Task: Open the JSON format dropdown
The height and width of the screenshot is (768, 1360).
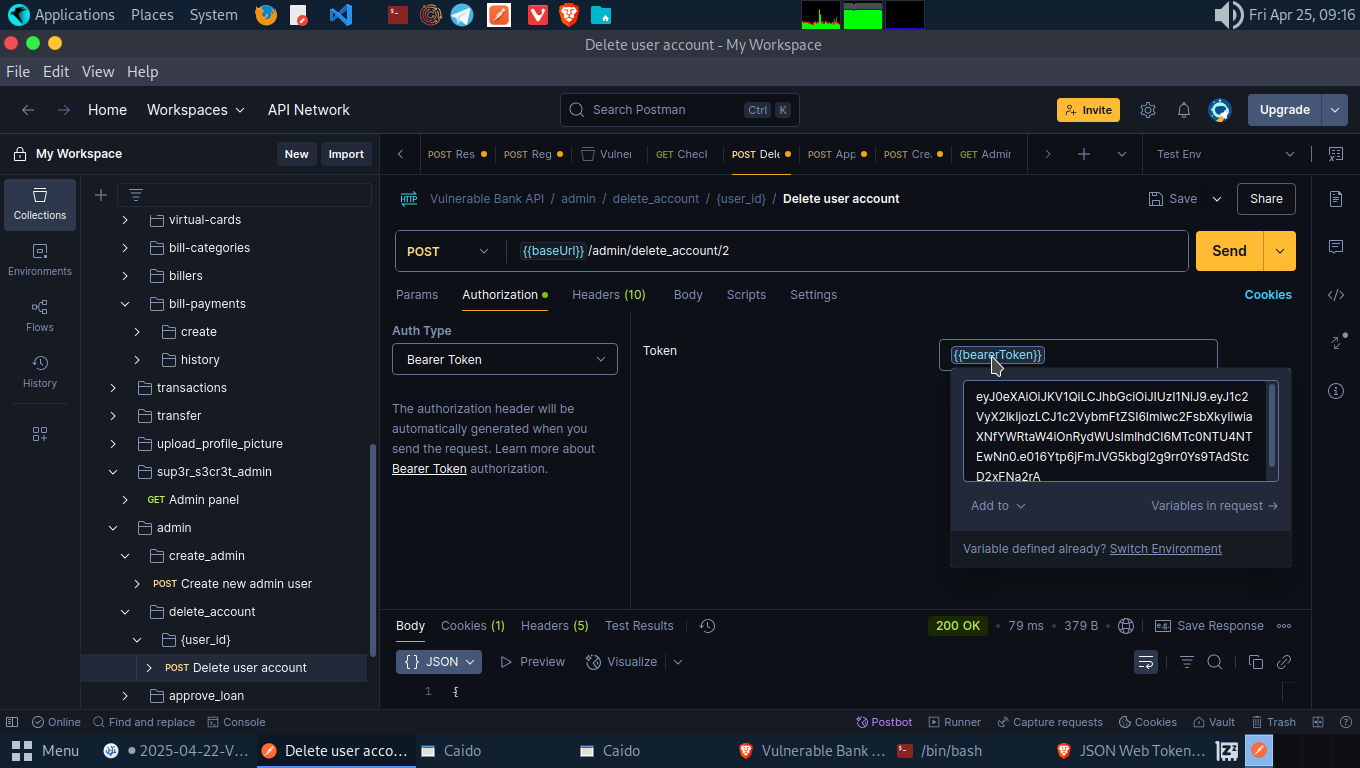Action: coord(439,662)
